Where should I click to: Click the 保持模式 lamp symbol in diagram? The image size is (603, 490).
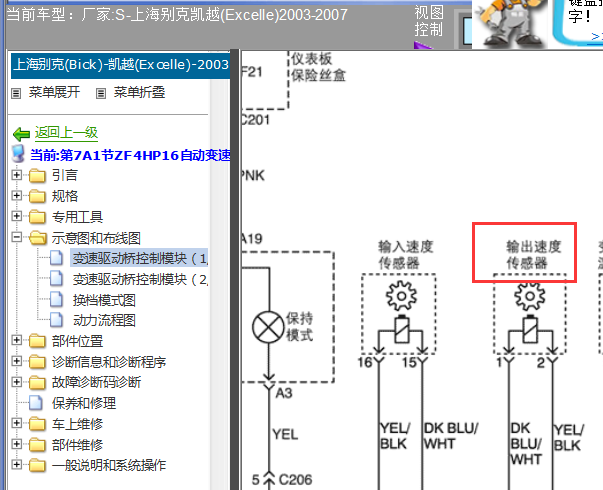(x=268, y=328)
